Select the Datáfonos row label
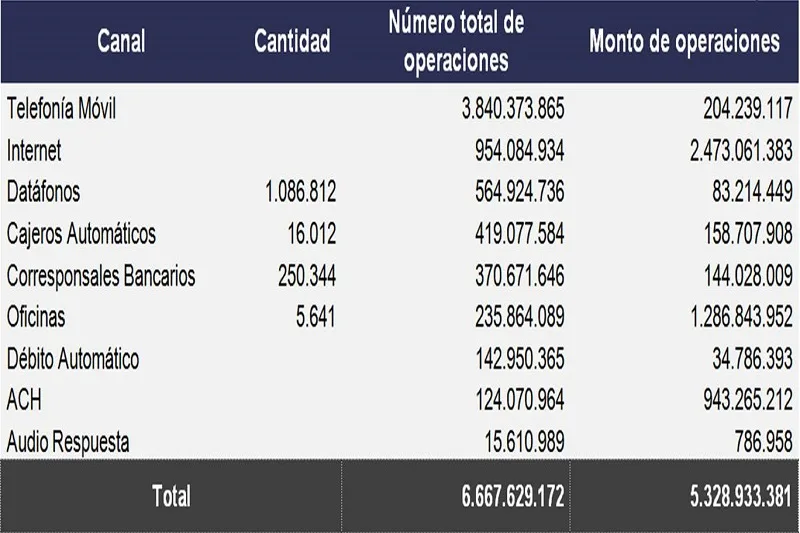Viewport: 800px width, 533px height. click(x=43, y=192)
